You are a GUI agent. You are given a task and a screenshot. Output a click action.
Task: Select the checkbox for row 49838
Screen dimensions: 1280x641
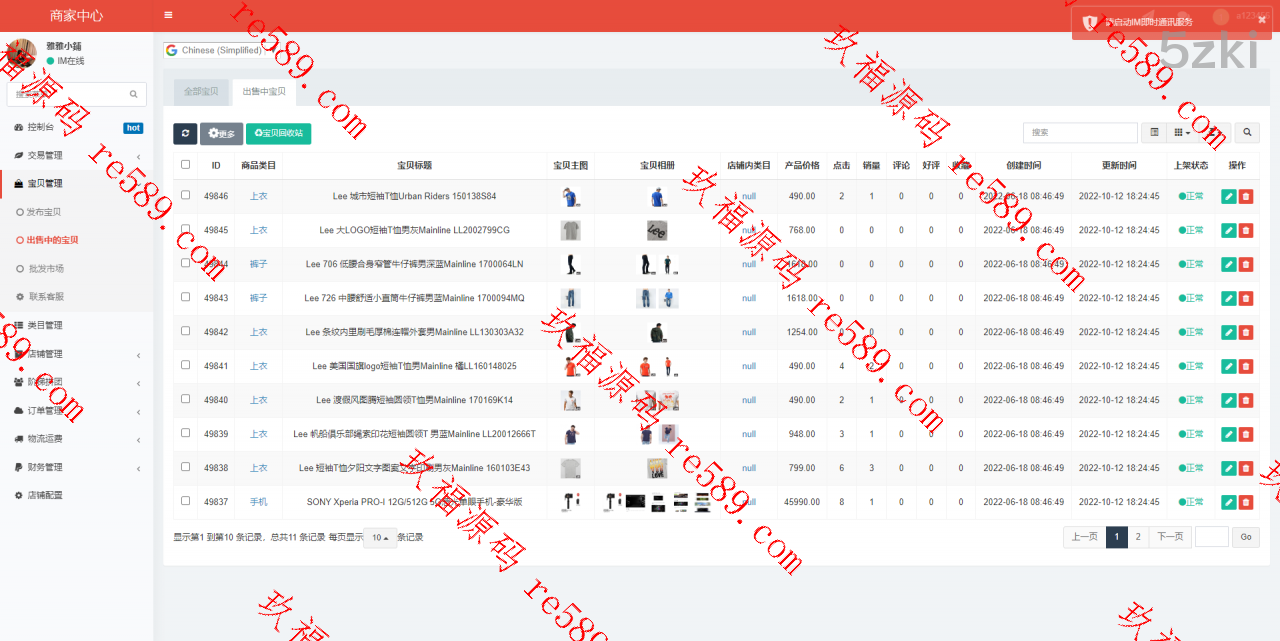click(x=185, y=468)
